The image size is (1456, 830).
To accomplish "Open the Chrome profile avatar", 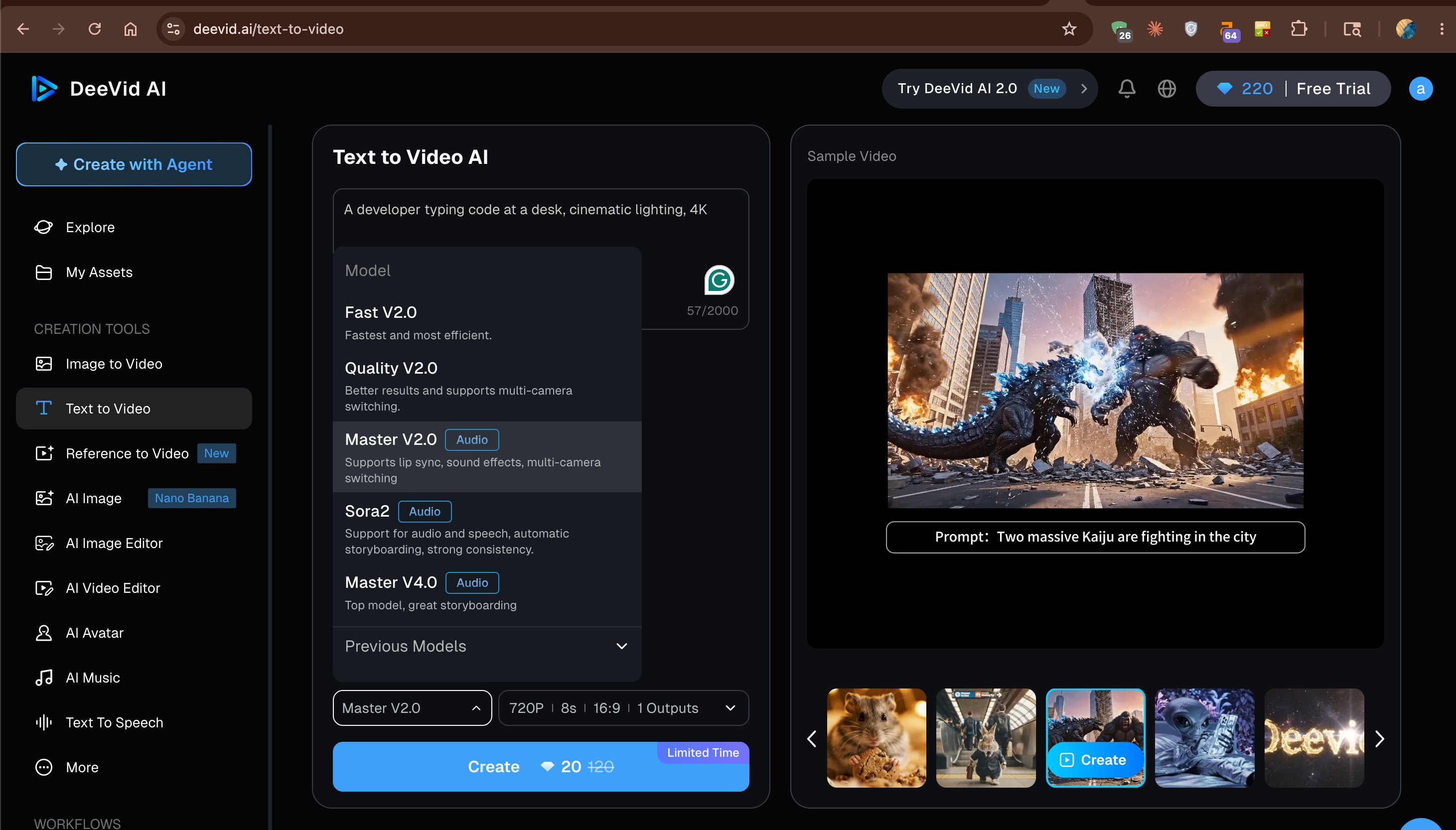I will pyautogui.click(x=1406, y=28).
